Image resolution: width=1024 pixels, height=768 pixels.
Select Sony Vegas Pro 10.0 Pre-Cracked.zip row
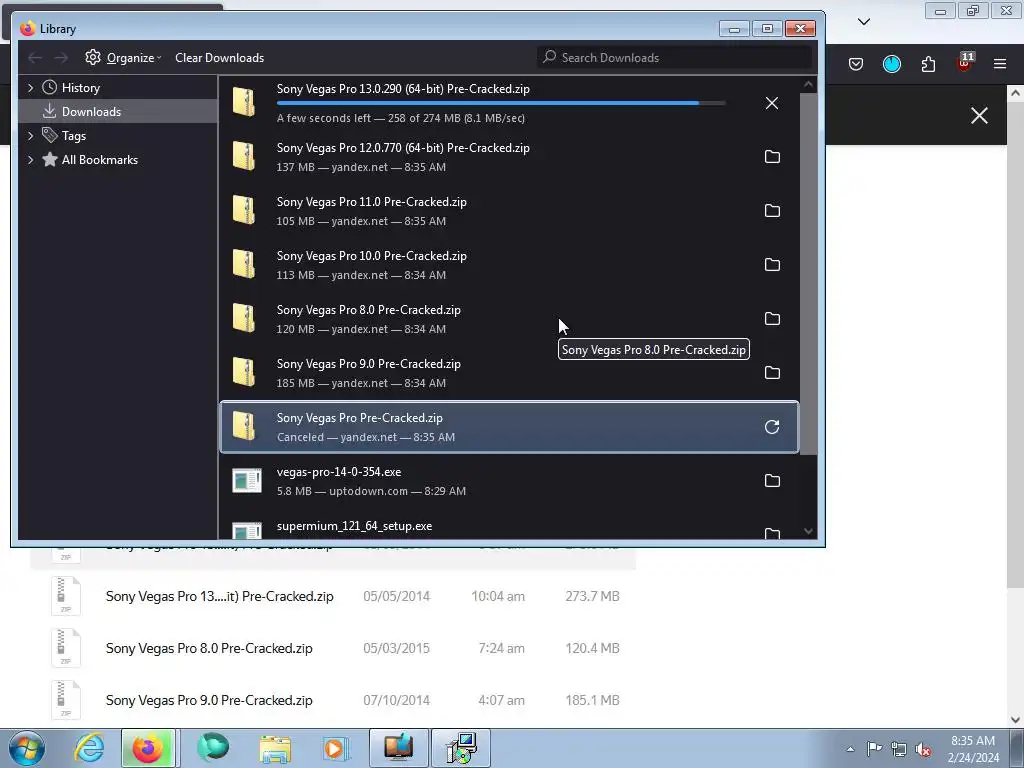pyautogui.click(x=509, y=264)
